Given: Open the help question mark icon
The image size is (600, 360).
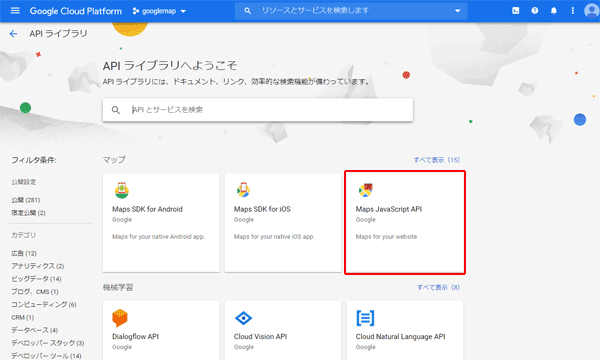Looking at the screenshot, I should (x=535, y=11).
